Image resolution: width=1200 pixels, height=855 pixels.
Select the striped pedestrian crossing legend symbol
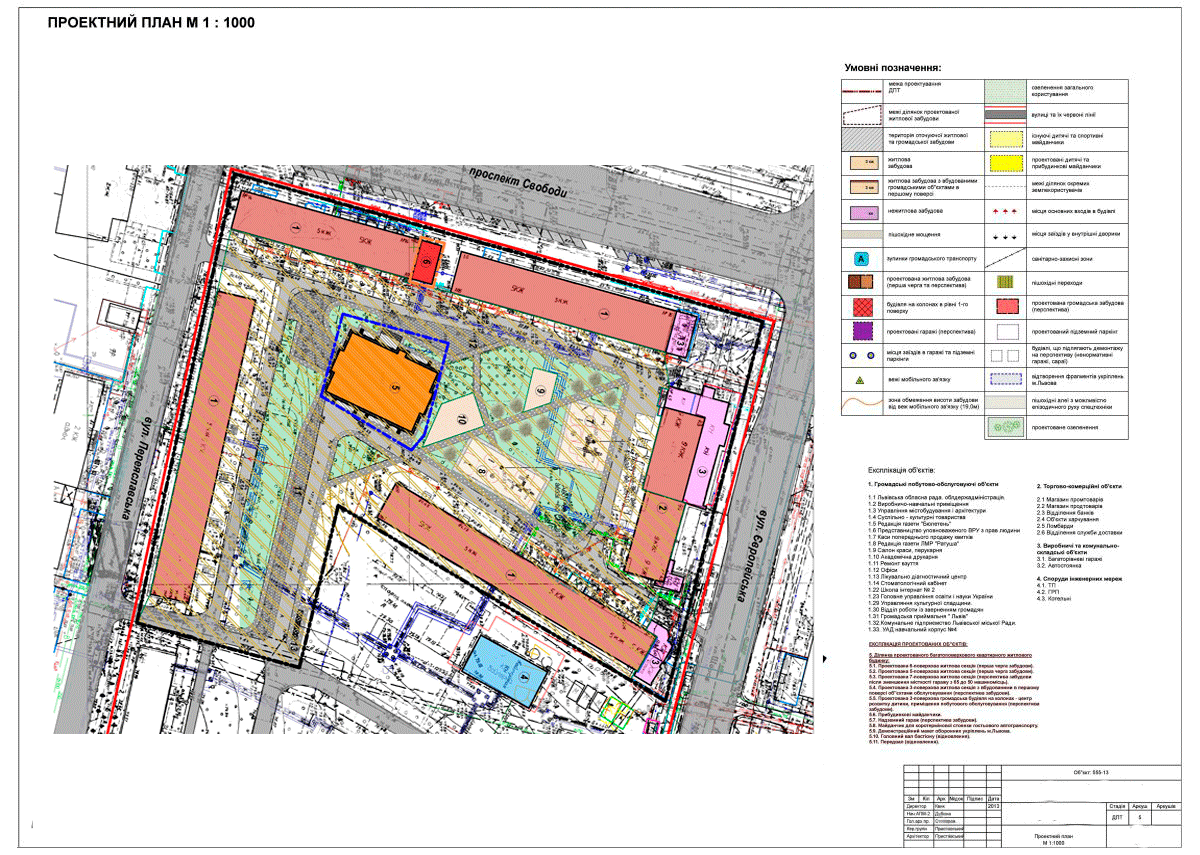(x=1007, y=283)
